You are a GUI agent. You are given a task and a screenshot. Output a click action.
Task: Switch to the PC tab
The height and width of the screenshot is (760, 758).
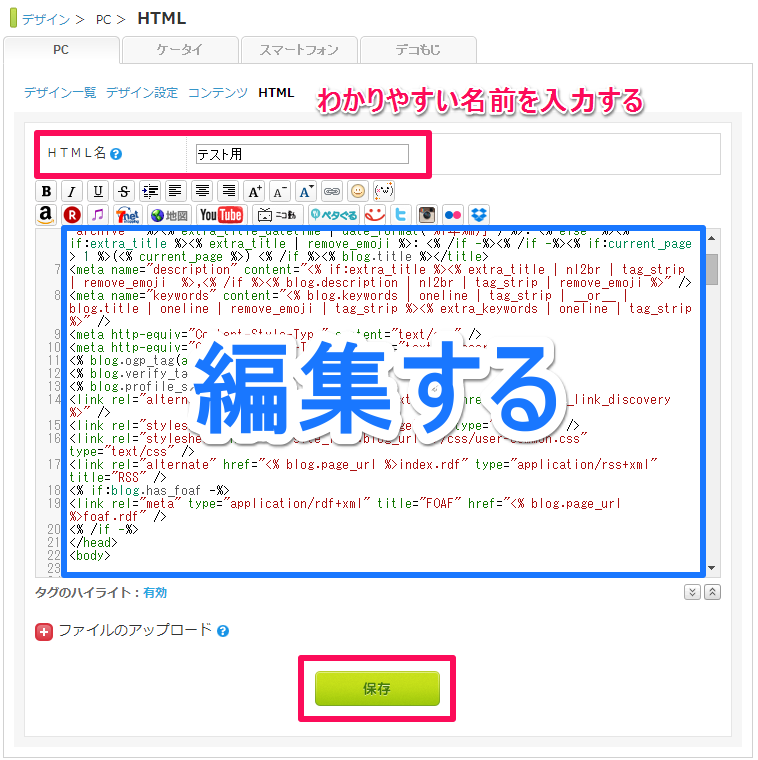[61, 50]
